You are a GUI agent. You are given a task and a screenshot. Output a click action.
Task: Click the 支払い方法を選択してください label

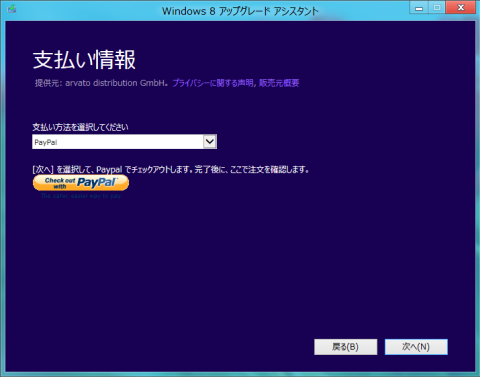(x=80, y=127)
